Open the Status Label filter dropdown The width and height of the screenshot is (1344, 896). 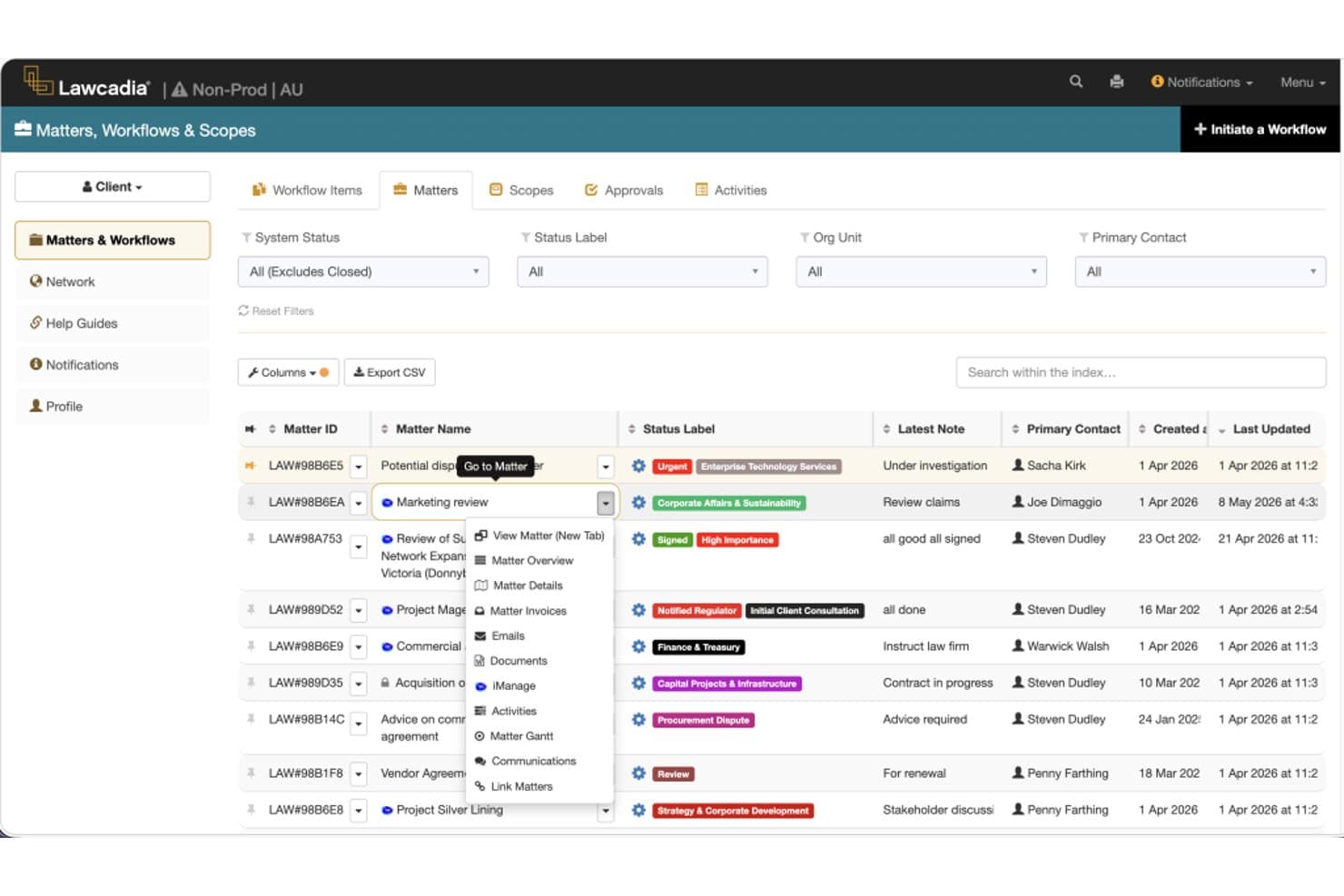coord(642,271)
